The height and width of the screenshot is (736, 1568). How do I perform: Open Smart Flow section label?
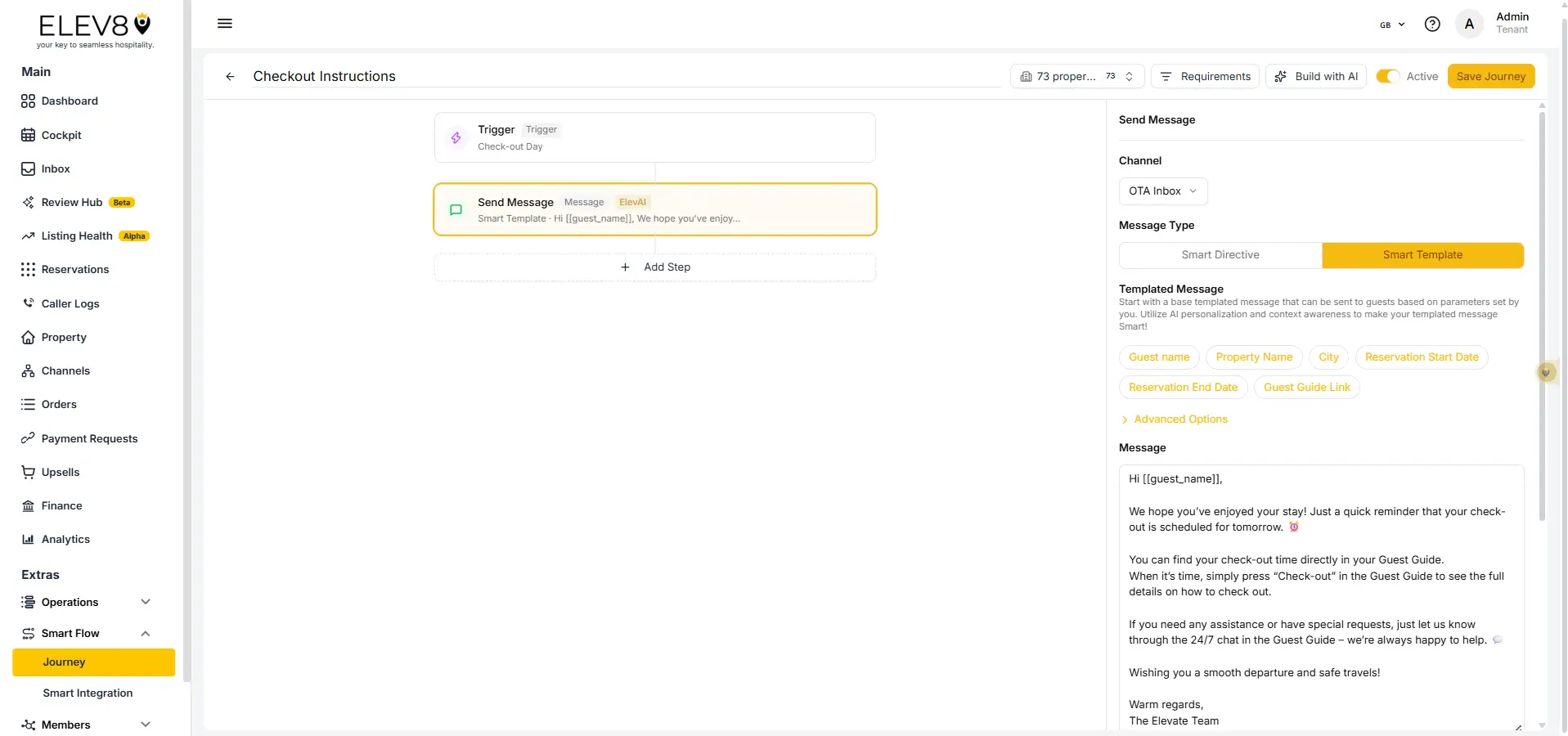70,633
